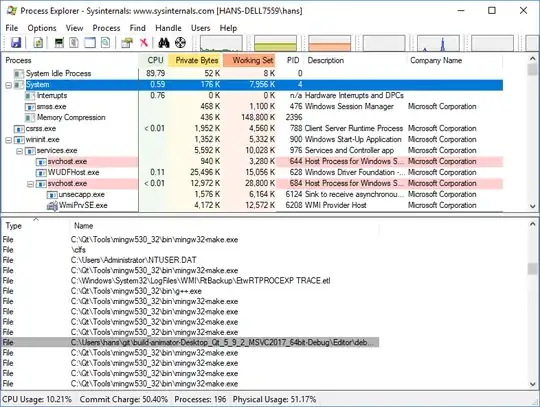Toggle the Show Process Tree toolbar icon

(74, 43)
